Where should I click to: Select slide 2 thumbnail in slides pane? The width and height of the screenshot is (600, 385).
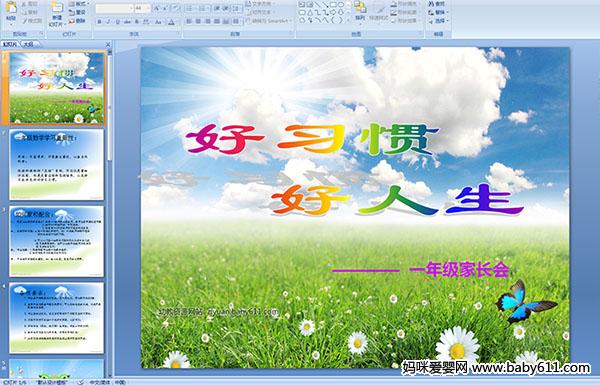point(57,165)
